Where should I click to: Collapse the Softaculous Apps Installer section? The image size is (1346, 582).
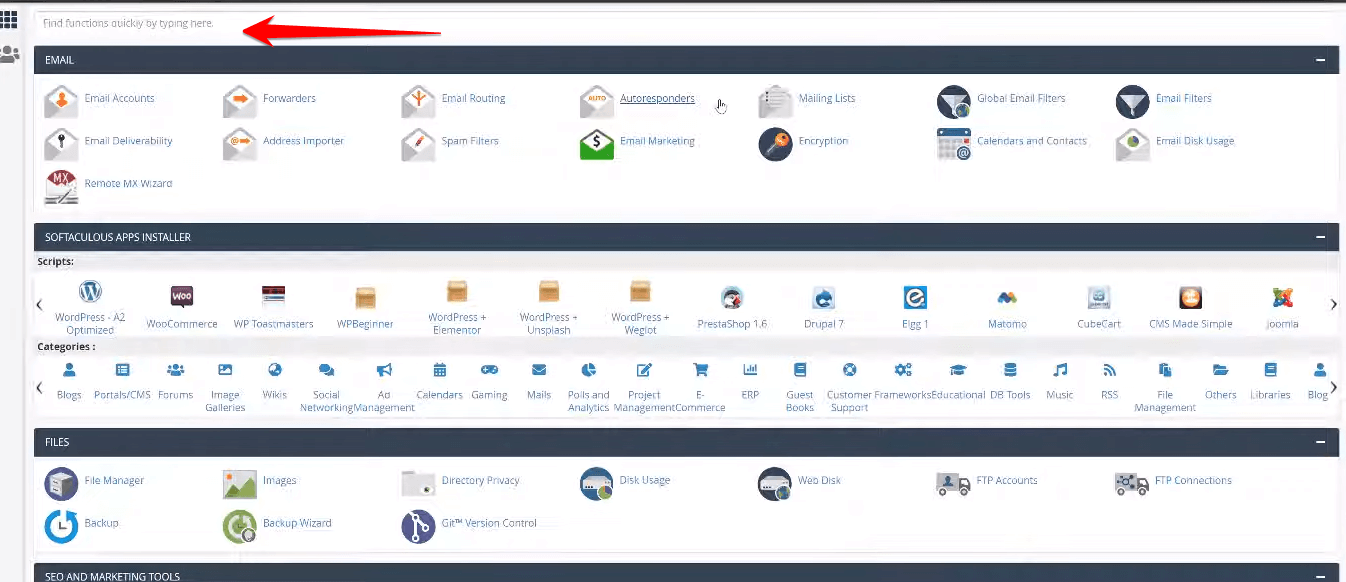pos(1321,238)
